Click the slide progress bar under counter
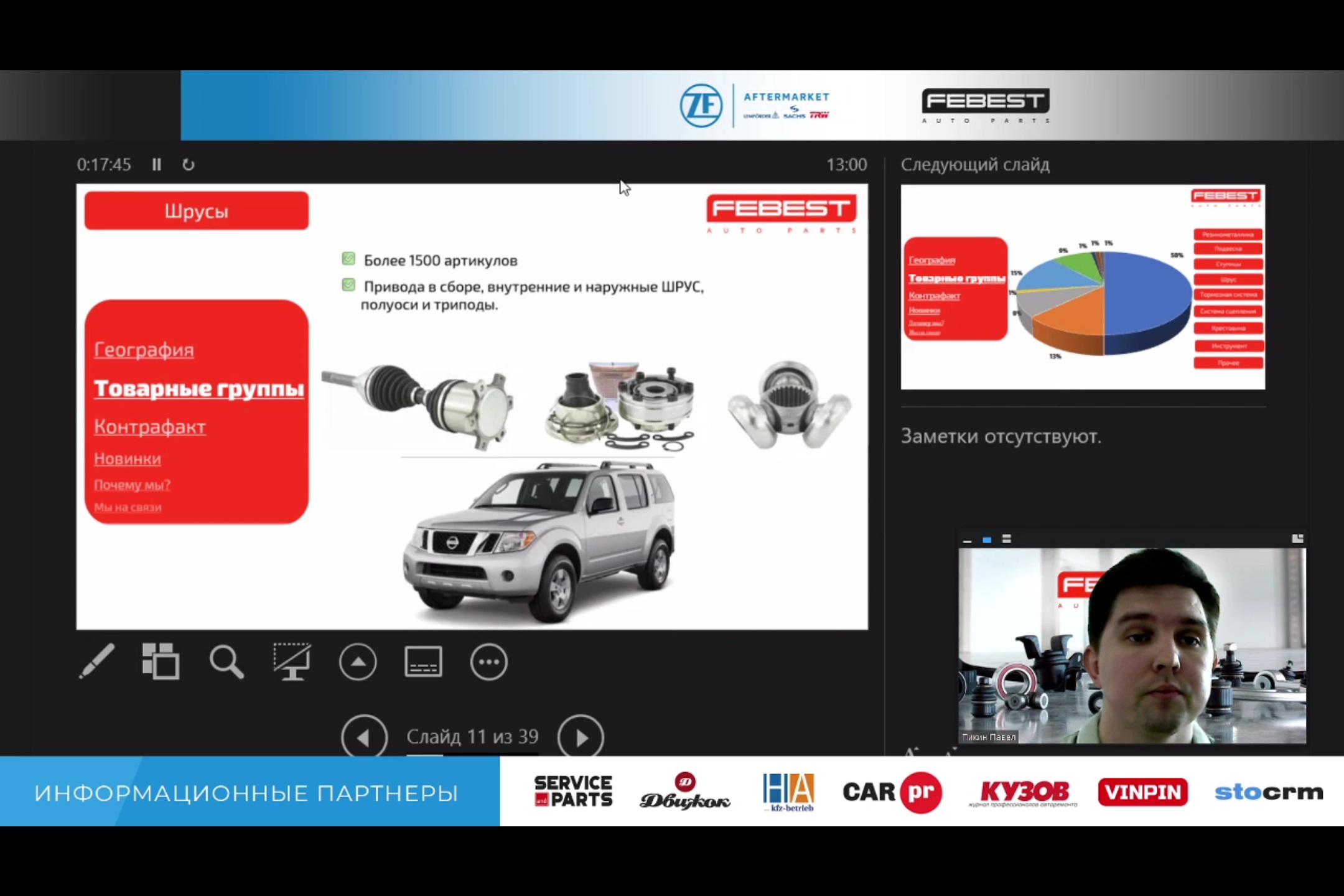Image resolution: width=1344 pixels, height=896 pixels. tap(472, 754)
